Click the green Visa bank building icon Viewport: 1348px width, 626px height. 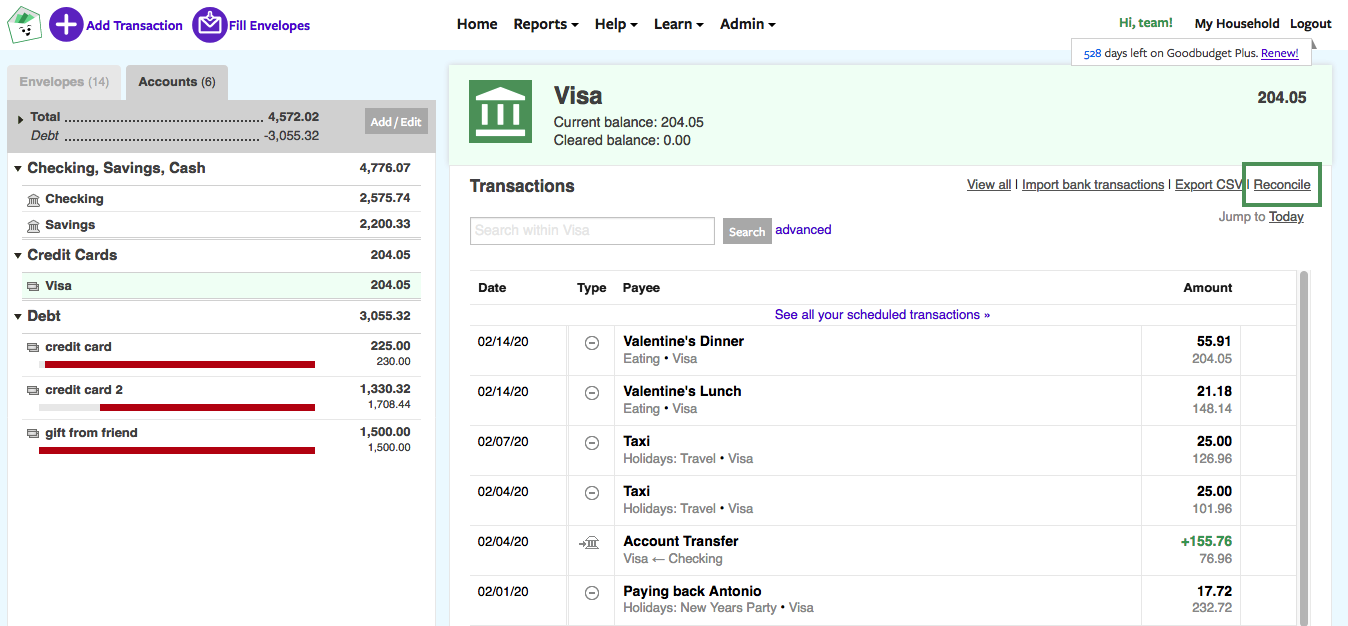click(x=502, y=114)
